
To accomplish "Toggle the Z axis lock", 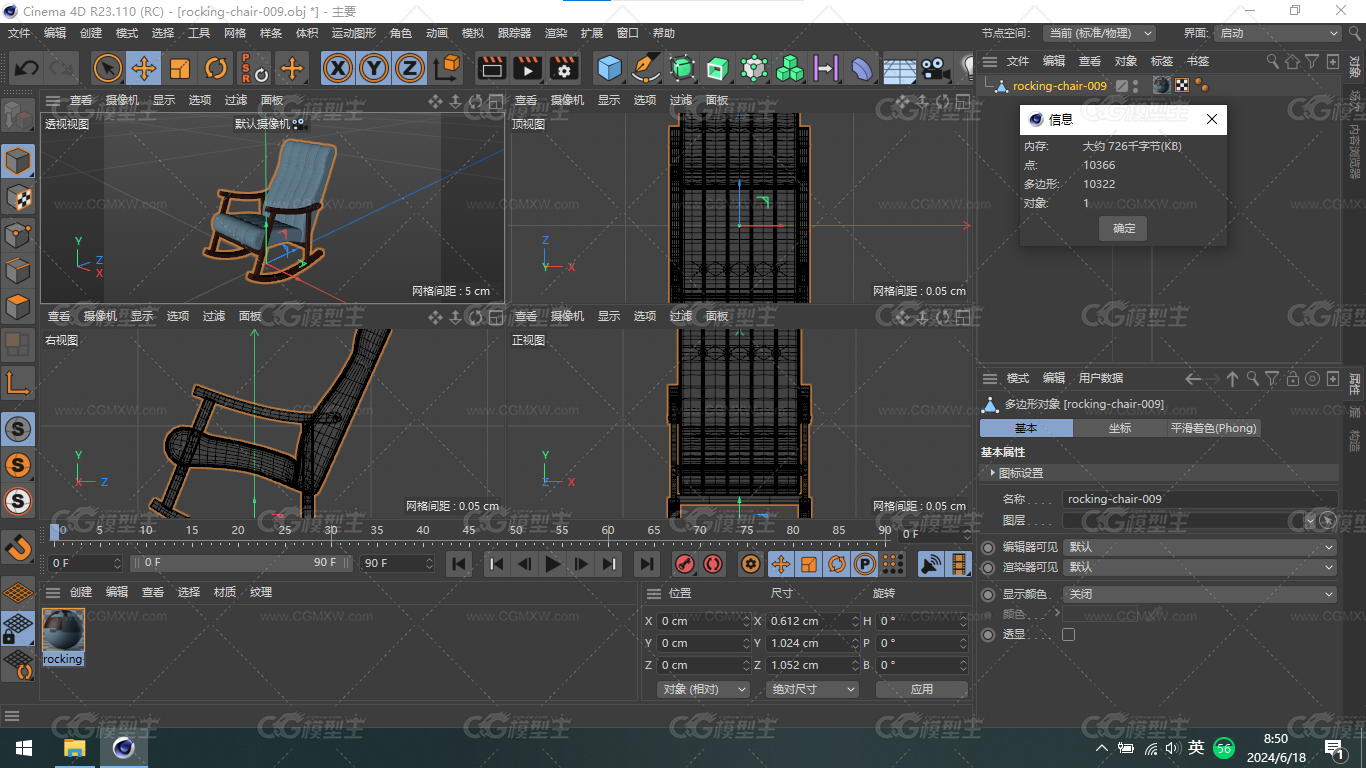I will 410,68.
